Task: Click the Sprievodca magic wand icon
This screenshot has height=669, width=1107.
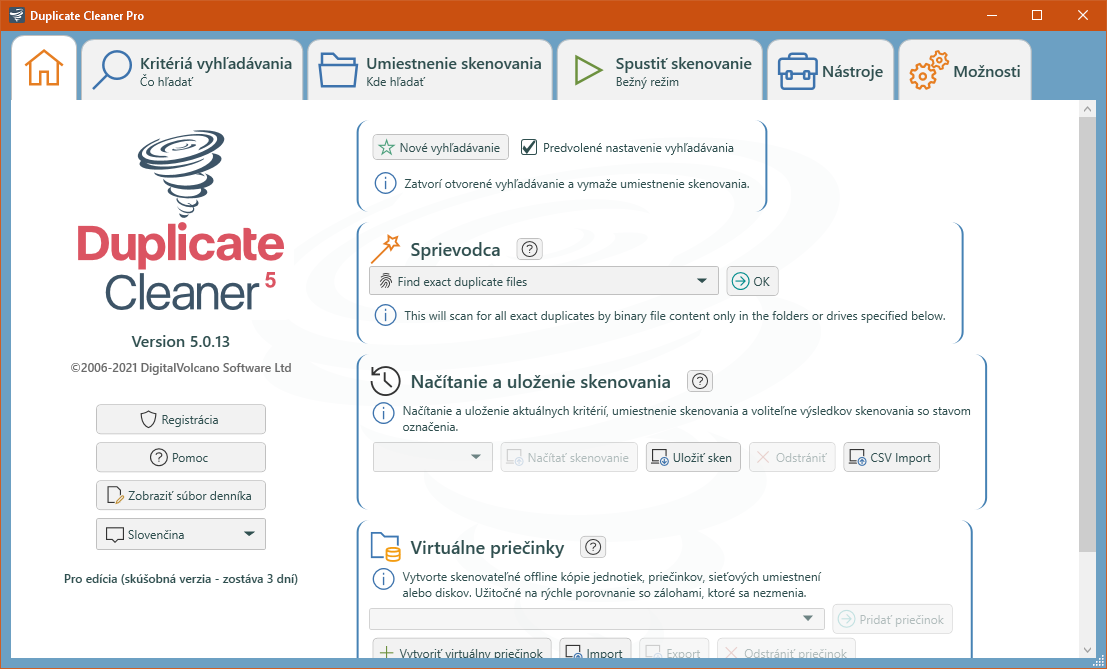Action: click(x=385, y=249)
